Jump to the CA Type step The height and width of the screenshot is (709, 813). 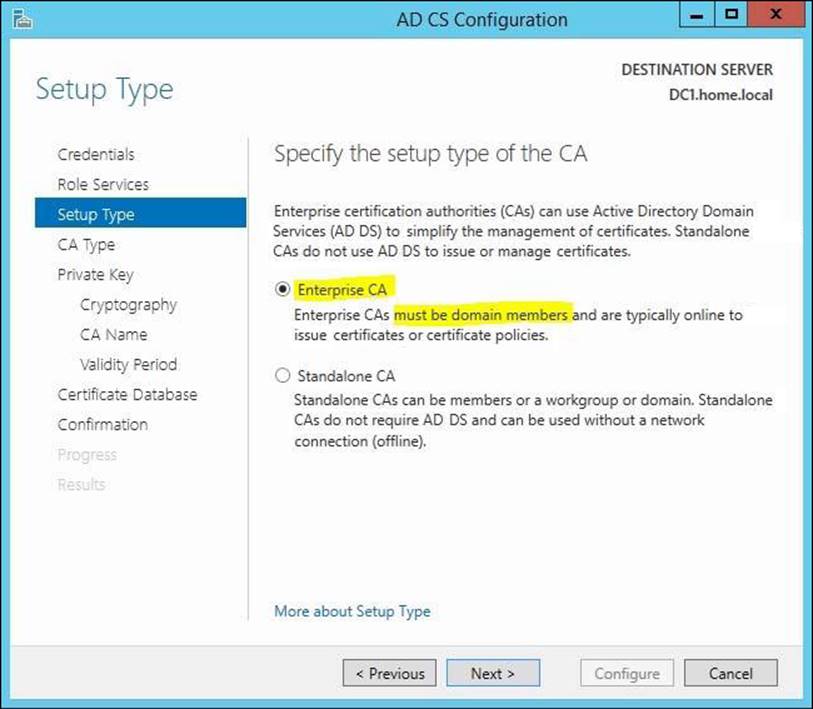(86, 244)
